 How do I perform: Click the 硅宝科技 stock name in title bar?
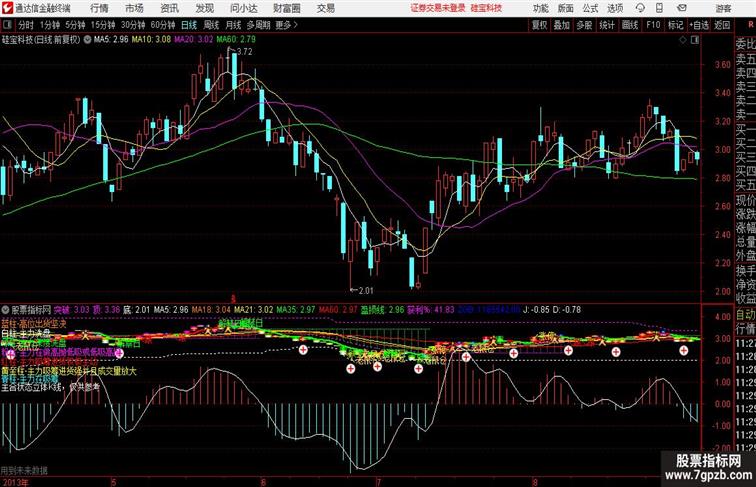tap(486, 8)
